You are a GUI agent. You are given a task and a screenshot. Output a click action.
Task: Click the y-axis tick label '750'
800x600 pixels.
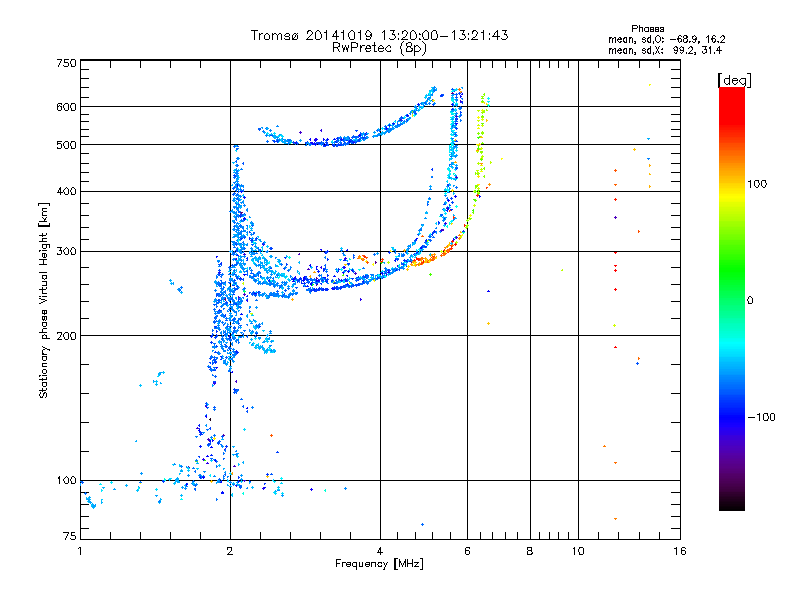pos(66,63)
